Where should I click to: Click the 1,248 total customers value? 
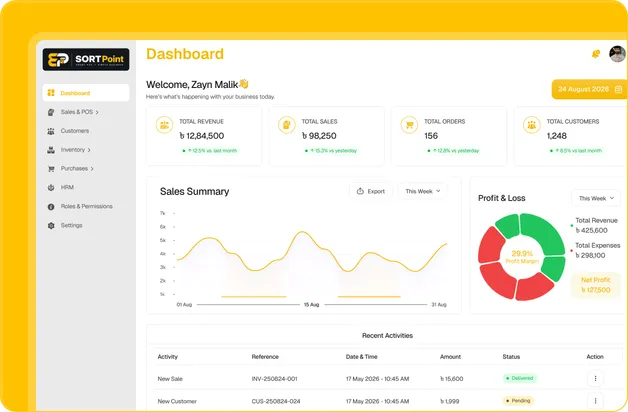click(x=557, y=136)
